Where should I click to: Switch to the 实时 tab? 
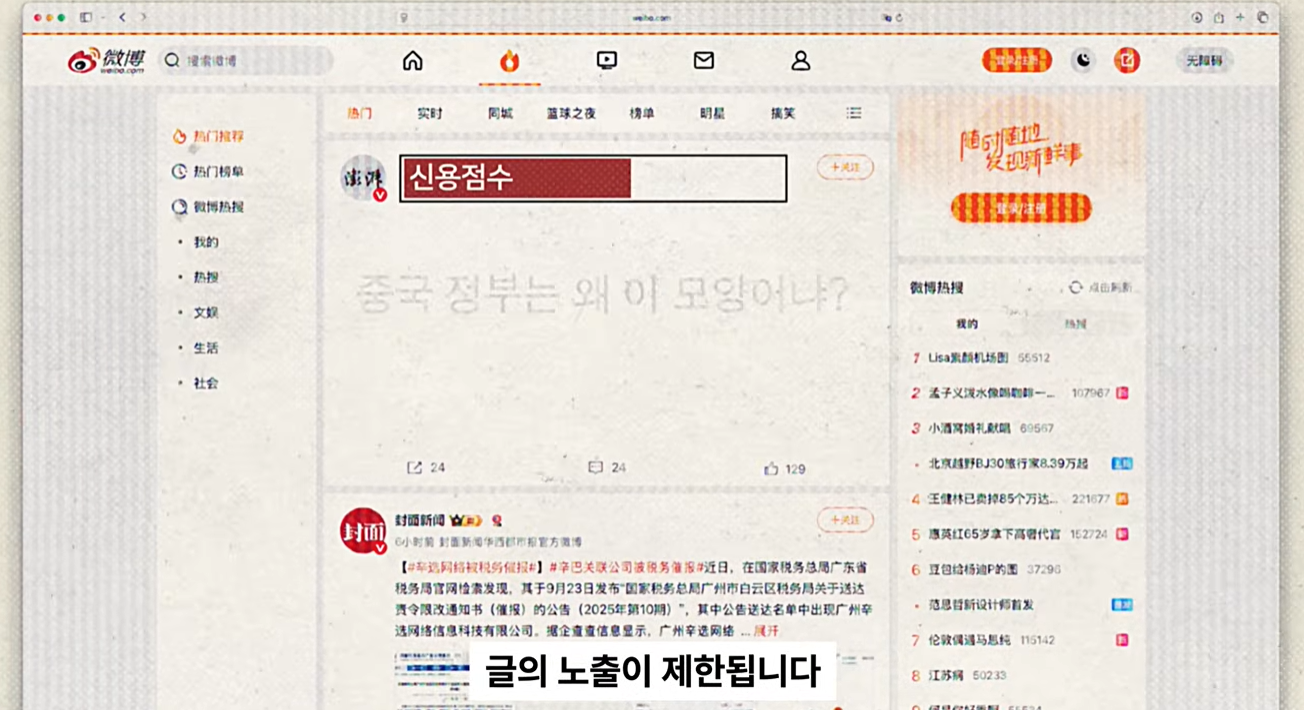tap(430, 113)
